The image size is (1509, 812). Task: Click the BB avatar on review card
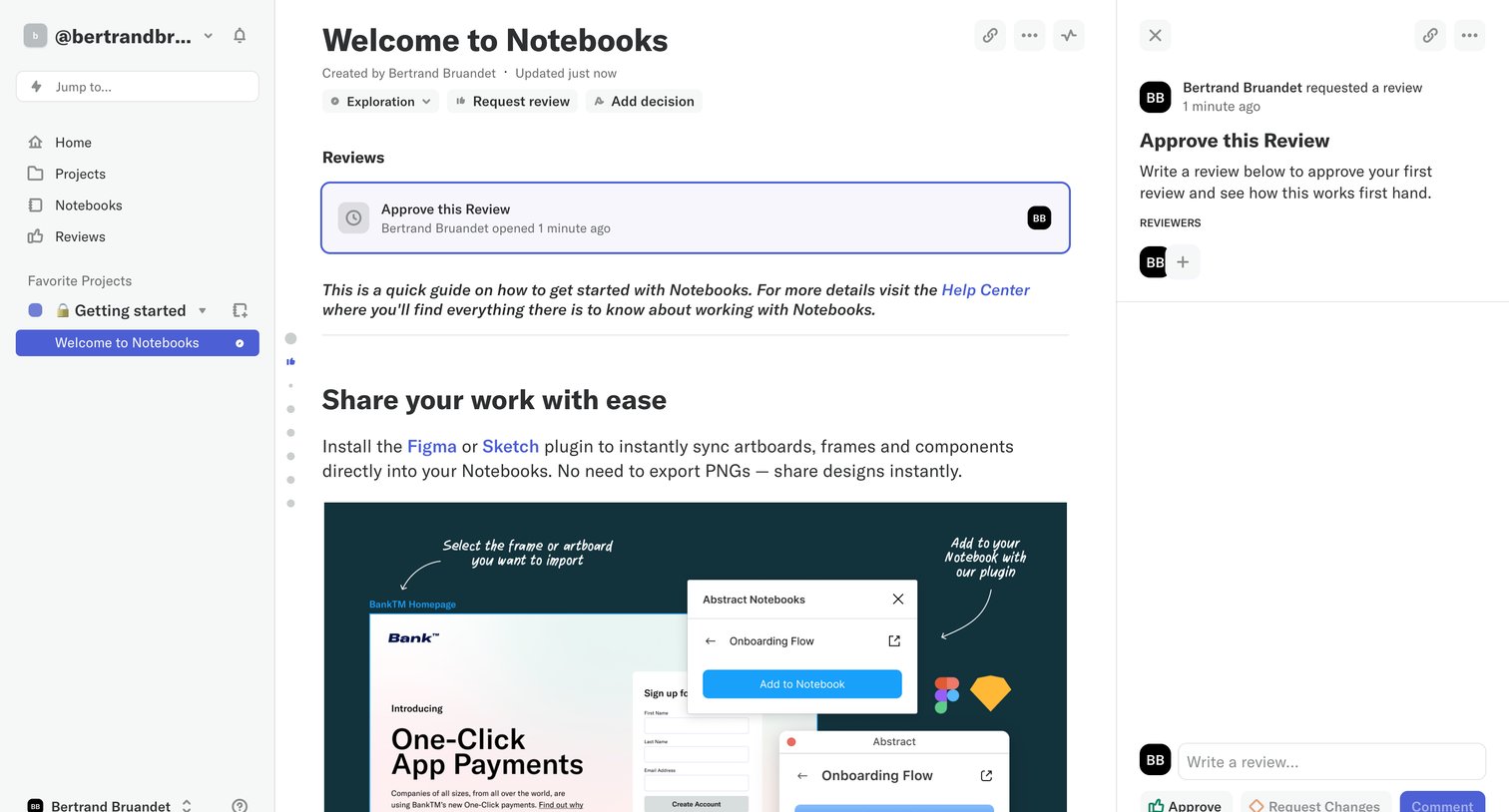point(1039,217)
